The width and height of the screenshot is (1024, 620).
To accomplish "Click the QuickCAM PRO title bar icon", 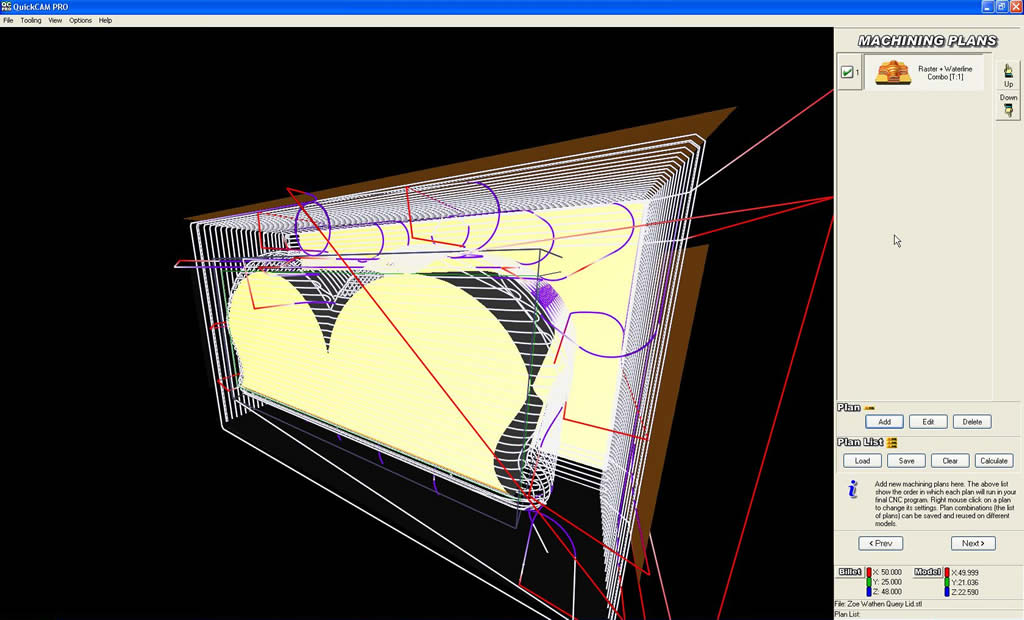I will coord(7,6).
